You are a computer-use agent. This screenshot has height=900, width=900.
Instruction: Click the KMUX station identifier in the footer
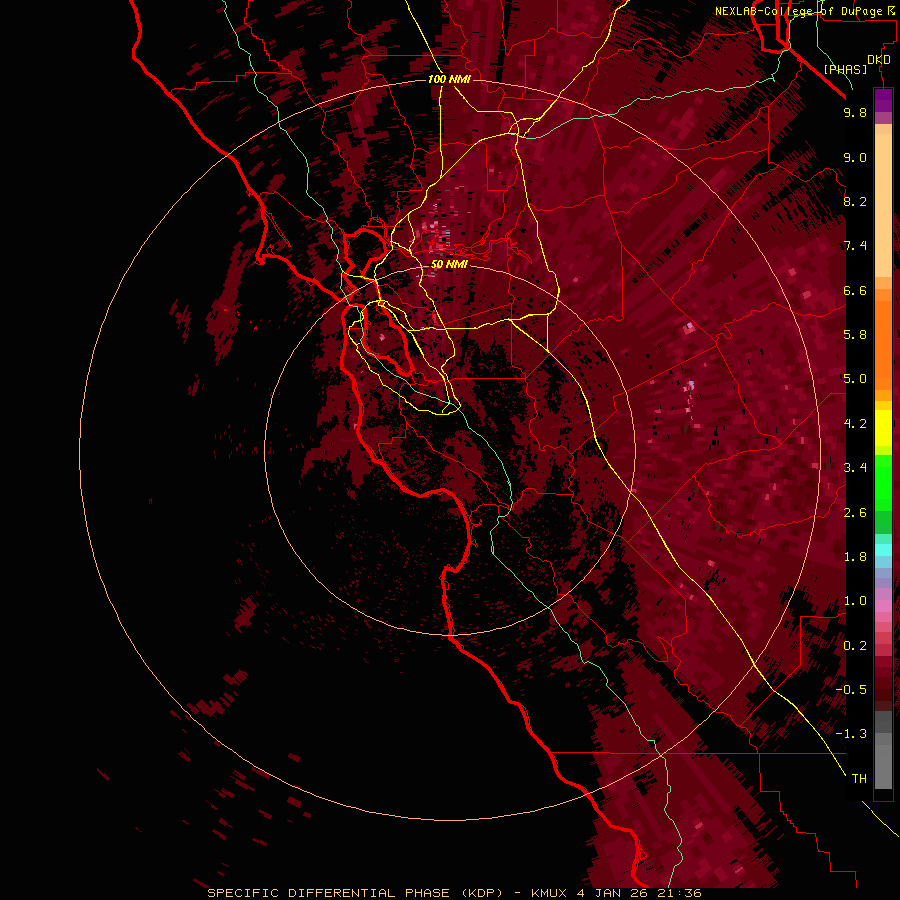coord(549,893)
